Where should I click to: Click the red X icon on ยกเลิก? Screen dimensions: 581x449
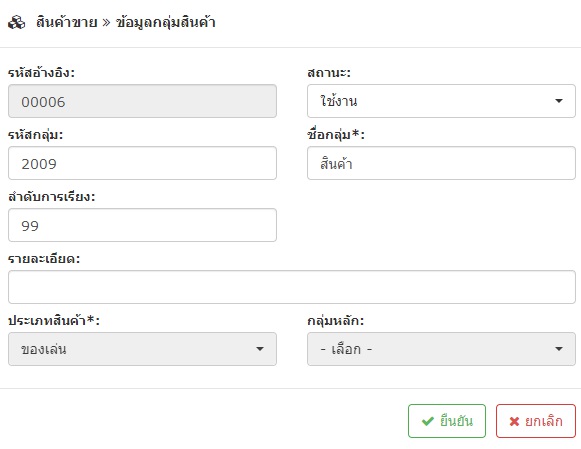tap(514, 421)
